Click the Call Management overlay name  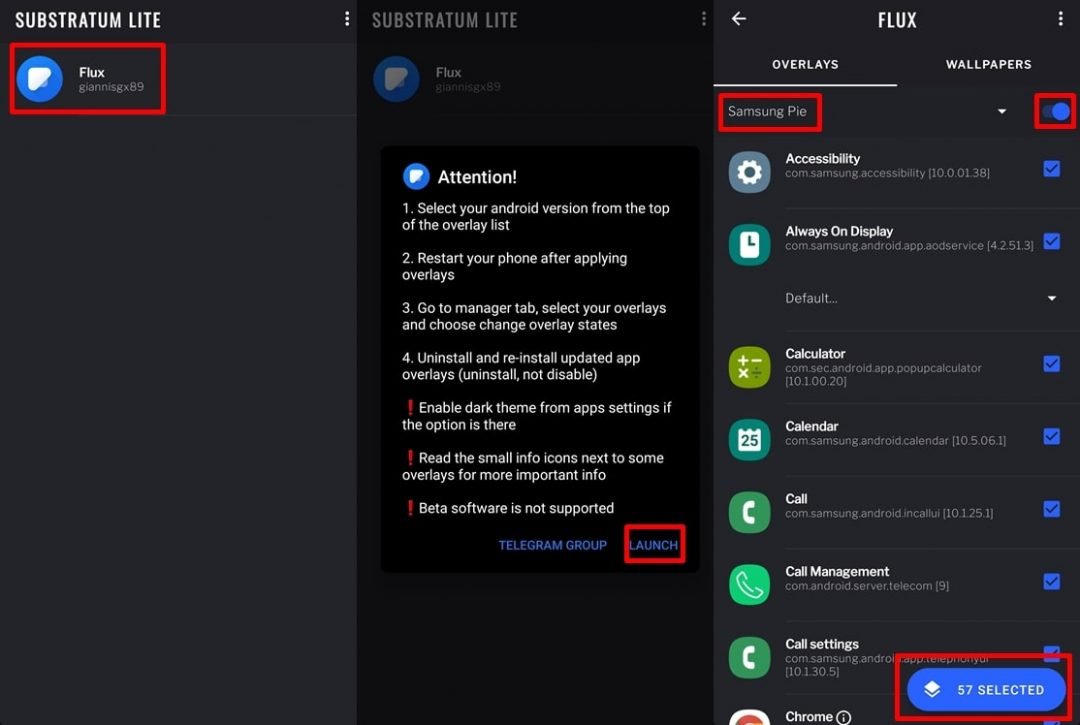click(837, 571)
